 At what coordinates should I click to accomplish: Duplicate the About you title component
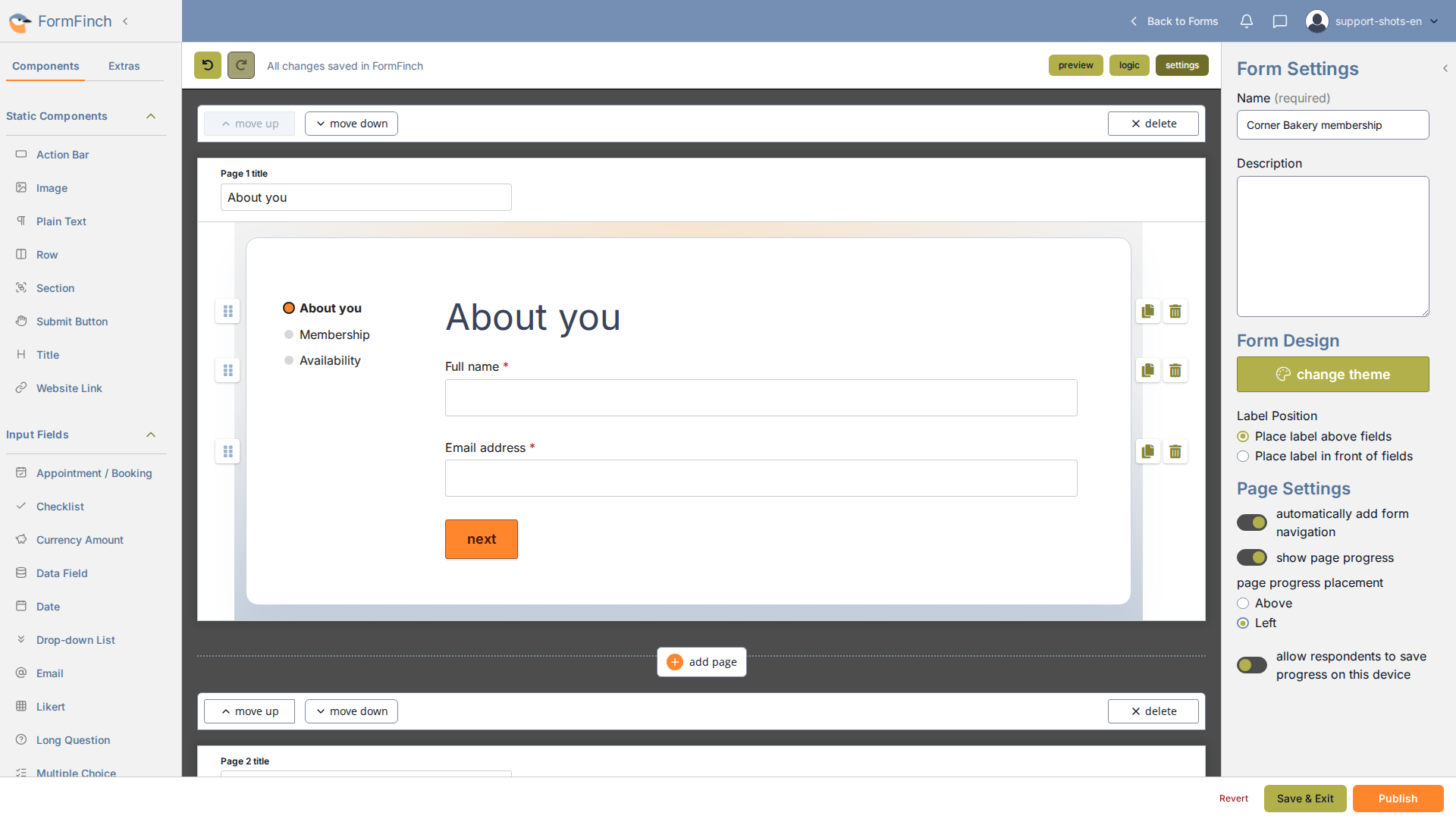click(x=1148, y=311)
